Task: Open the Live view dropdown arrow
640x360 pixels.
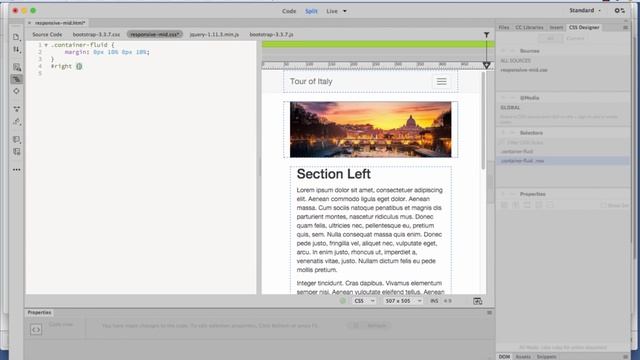Action: pos(344,11)
